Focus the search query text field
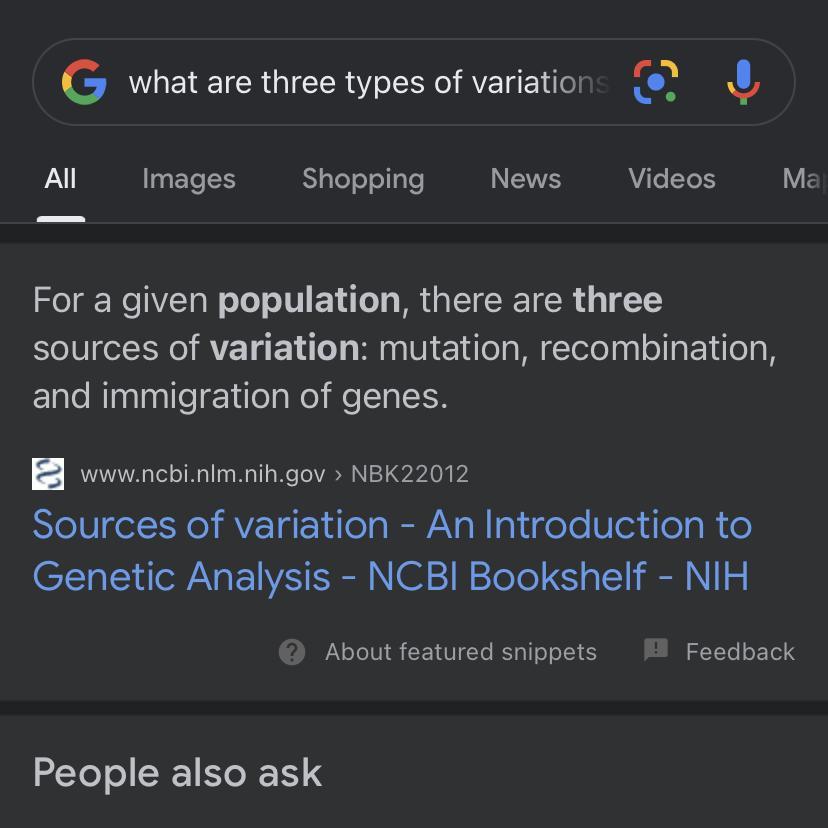Image resolution: width=828 pixels, height=828 pixels. click(368, 82)
